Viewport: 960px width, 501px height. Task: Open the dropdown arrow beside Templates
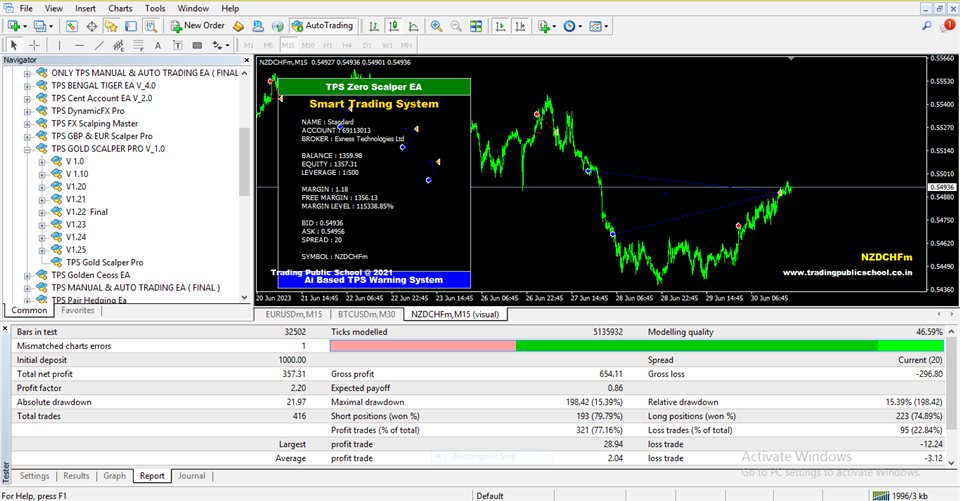pyautogui.click(x=606, y=26)
